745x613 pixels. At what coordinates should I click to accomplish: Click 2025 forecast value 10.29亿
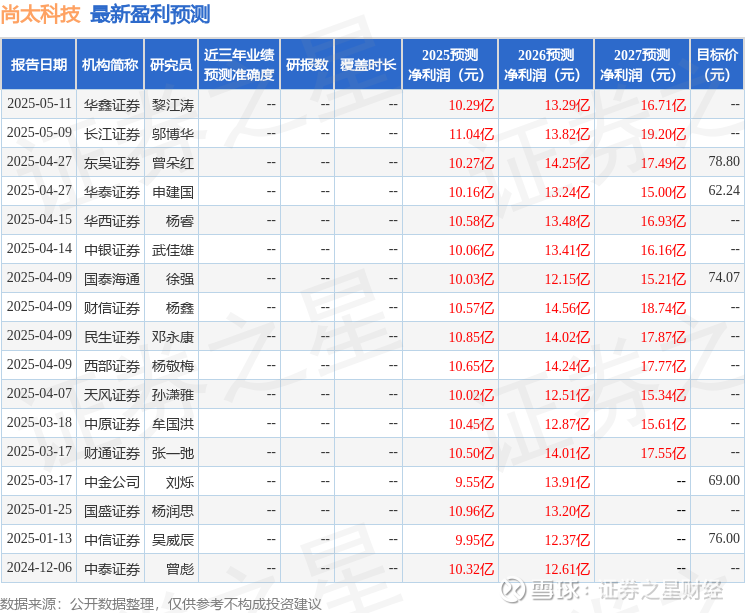coord(471,105)
